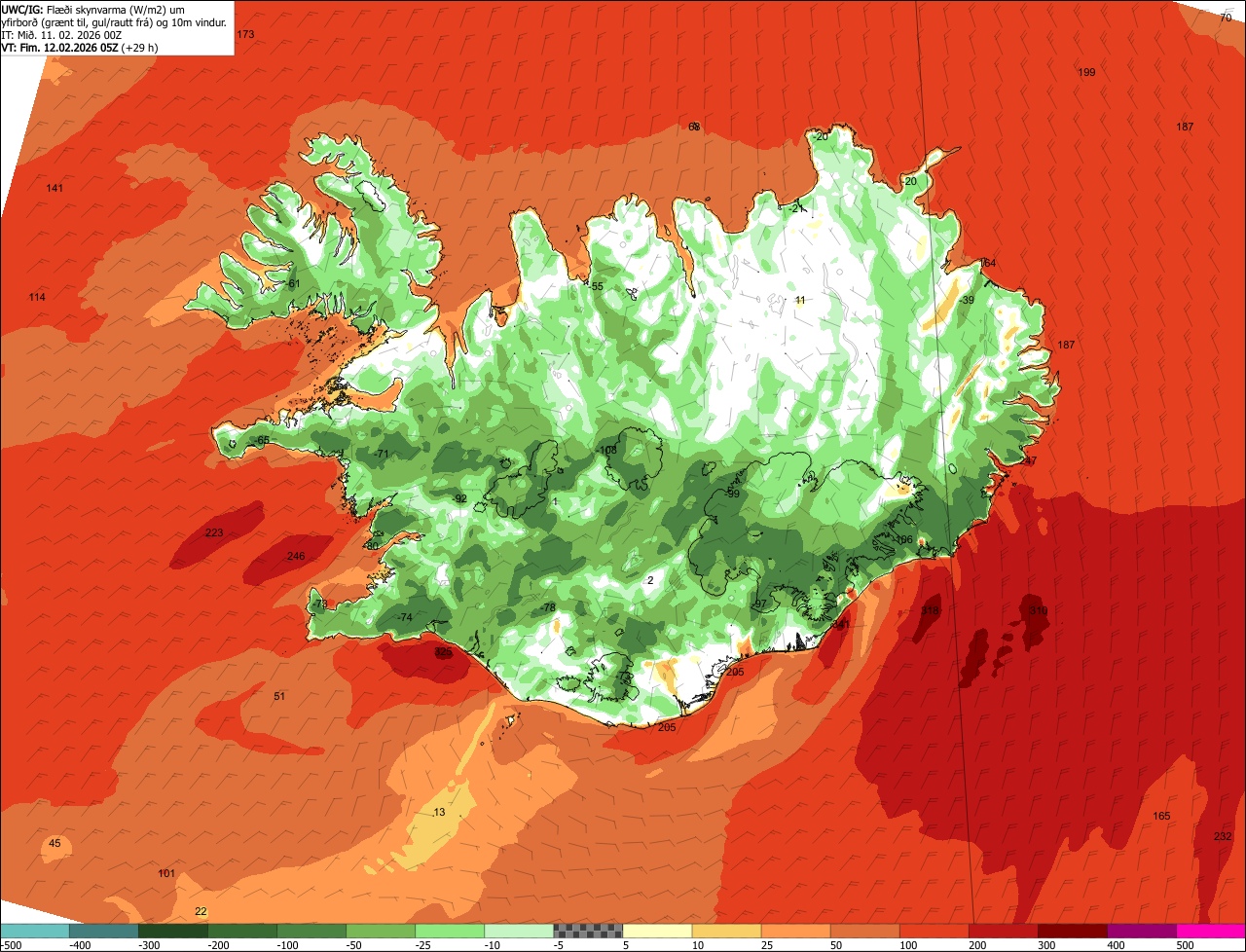Image resolution: width=1246 pixels, height=952 pixels.
Task: Click the -25 to -10 light green legend swatch
Action: [x=450, y=931]
